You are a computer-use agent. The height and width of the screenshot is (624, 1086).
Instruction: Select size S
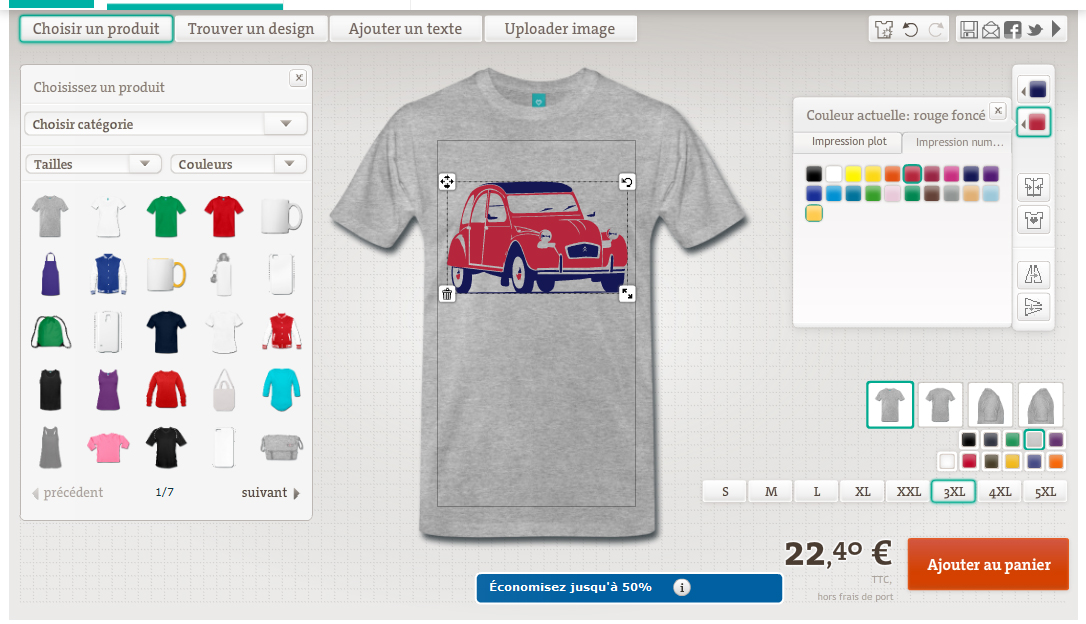click(x=724, y=492)
